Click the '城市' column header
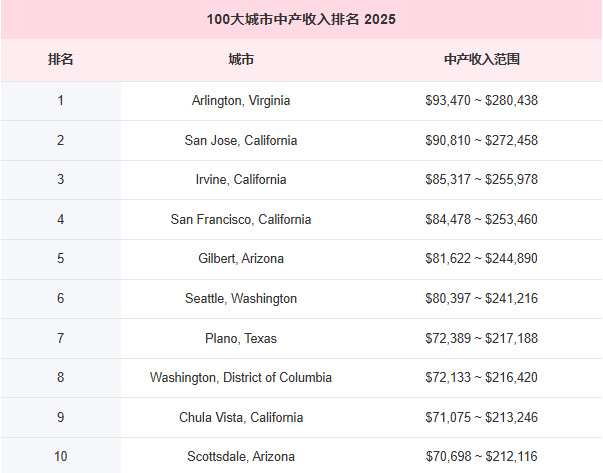 point(241,60)
